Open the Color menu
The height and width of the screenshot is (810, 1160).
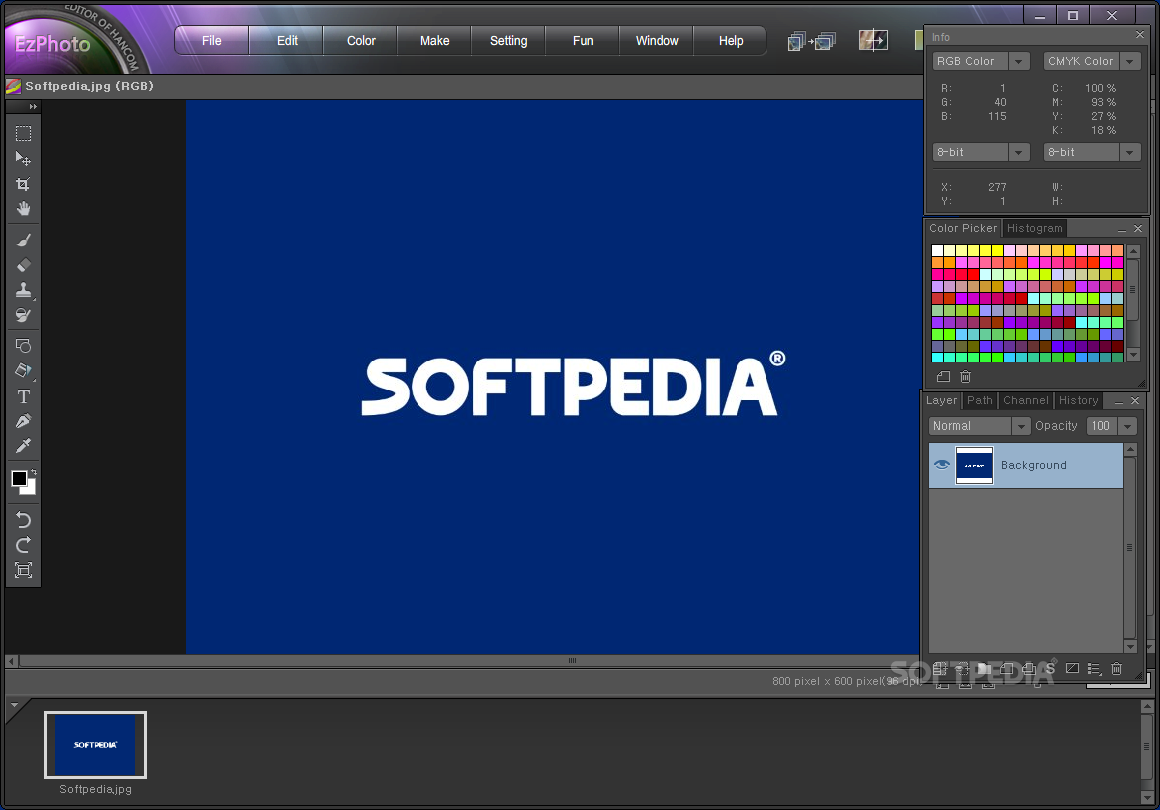(x=361, y=41)
